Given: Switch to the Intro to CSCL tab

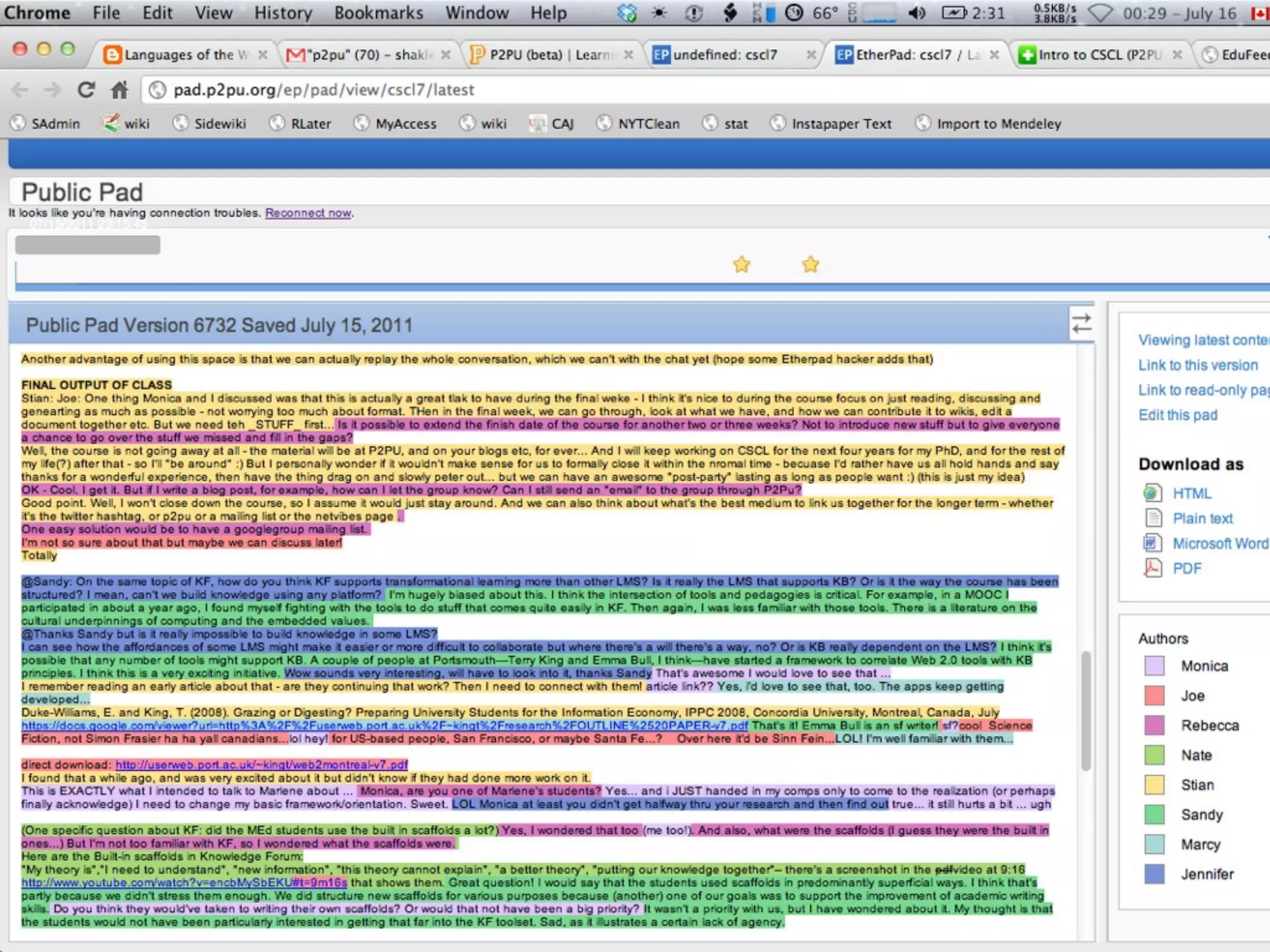Looking at the screenshot, I should coord(1098,55).
